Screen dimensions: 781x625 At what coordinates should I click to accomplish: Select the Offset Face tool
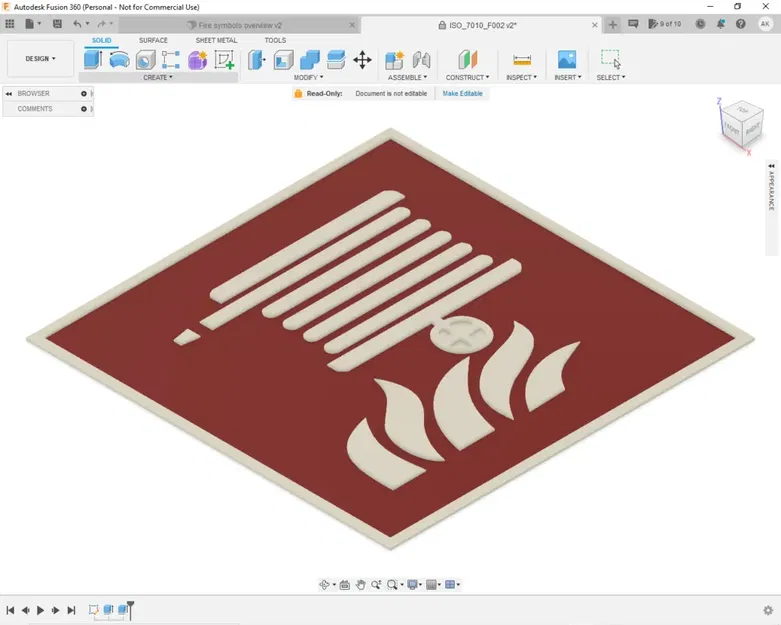[x=336, y=60]
